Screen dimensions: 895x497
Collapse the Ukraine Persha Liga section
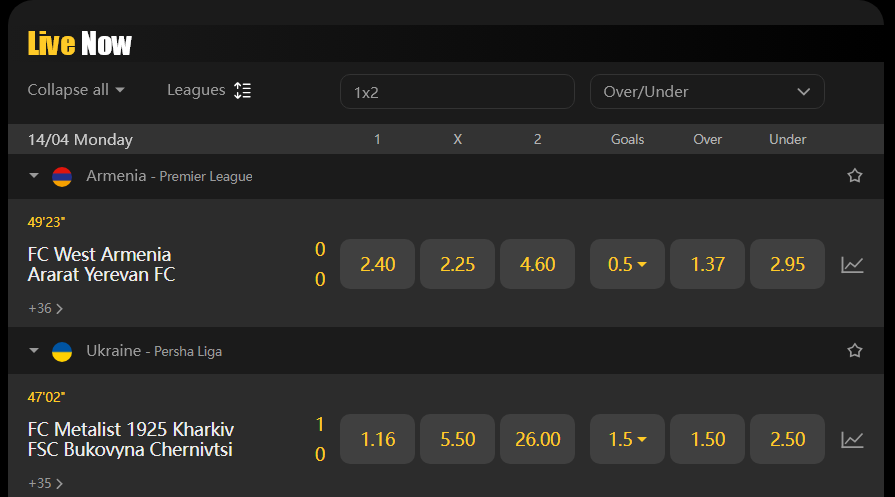pos(34,350)
